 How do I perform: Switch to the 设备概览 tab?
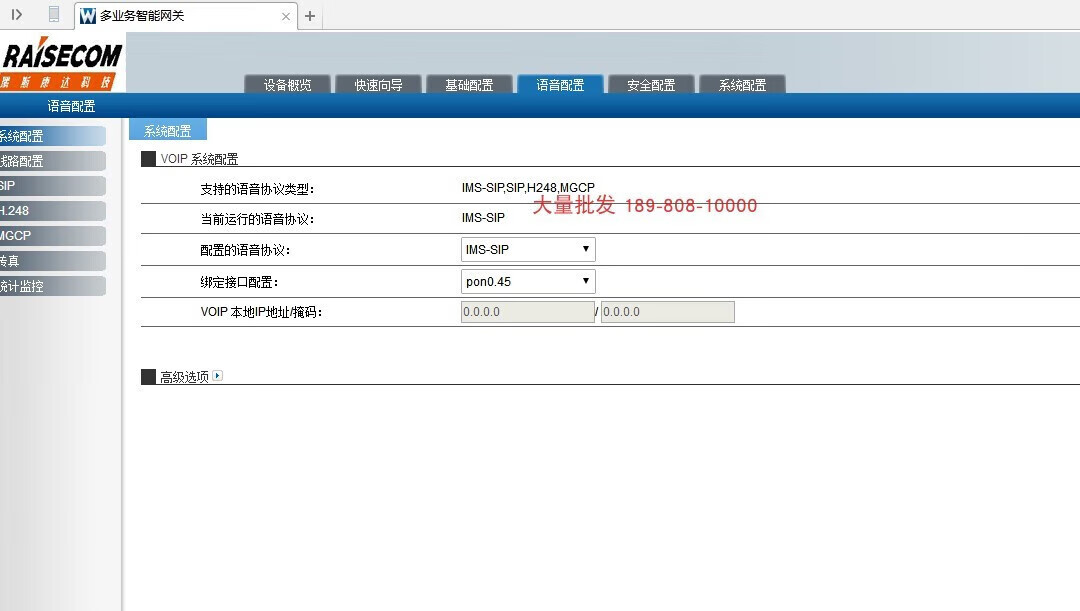[x=287, y=85]
